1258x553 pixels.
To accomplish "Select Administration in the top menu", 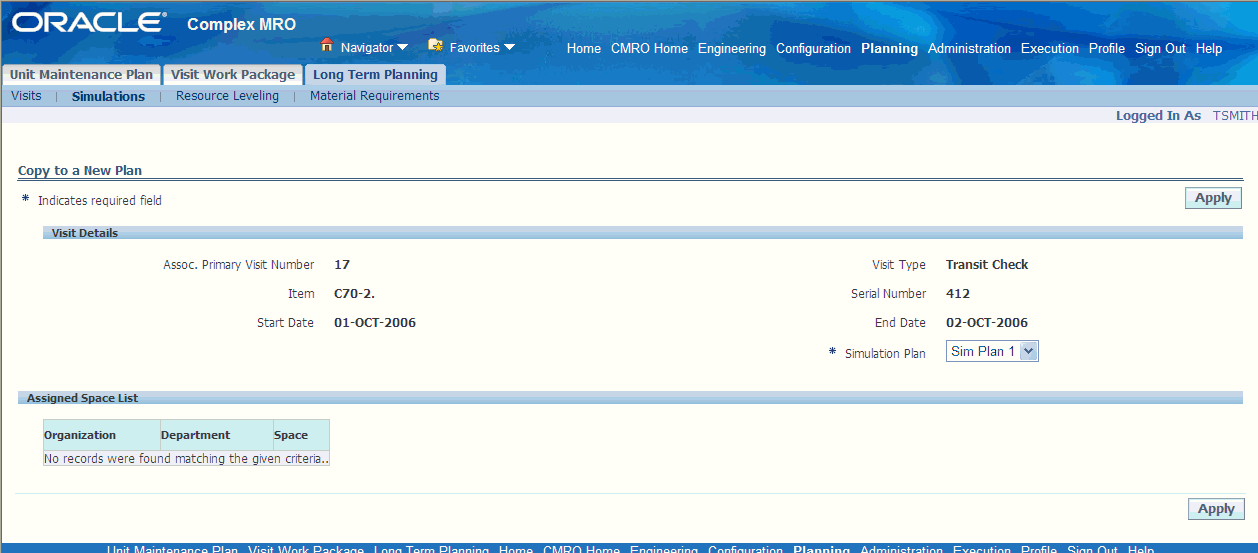I will tap(969, 48).
